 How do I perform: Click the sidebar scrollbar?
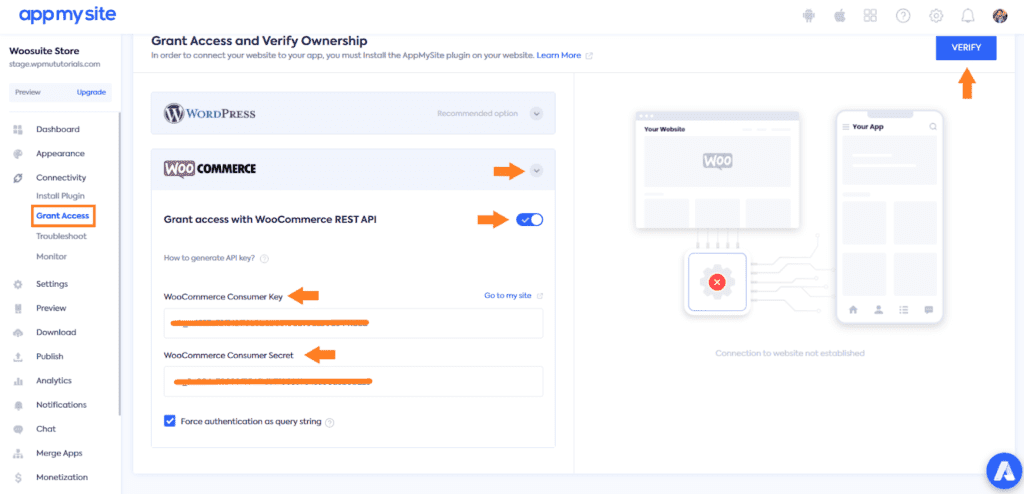point(120,264)
